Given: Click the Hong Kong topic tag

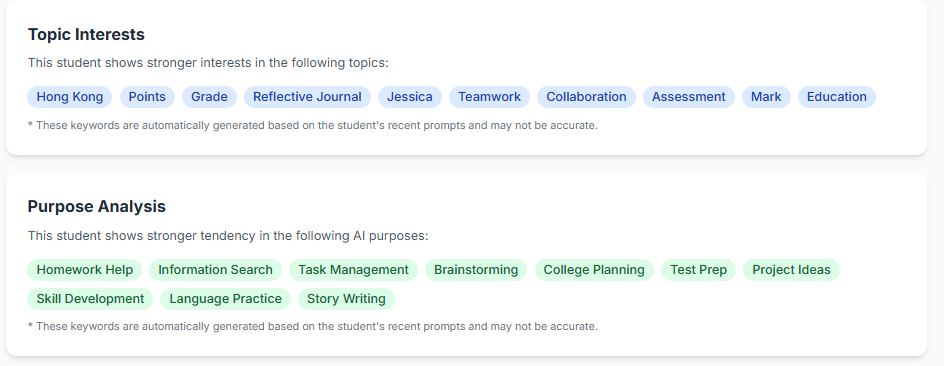Looking at the screenshot, I should pos(70,97).
